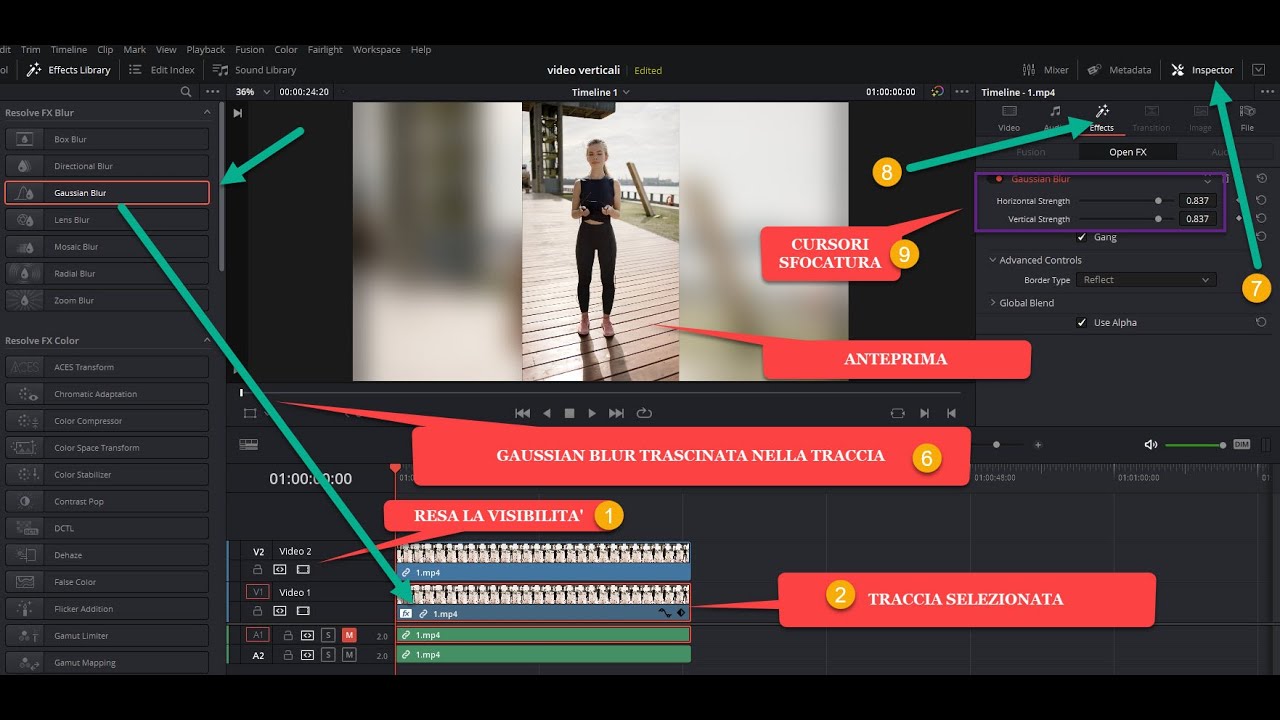Click the search icon in Effects Library
Screen dimensions: 1280x720
tap(185, 91)
